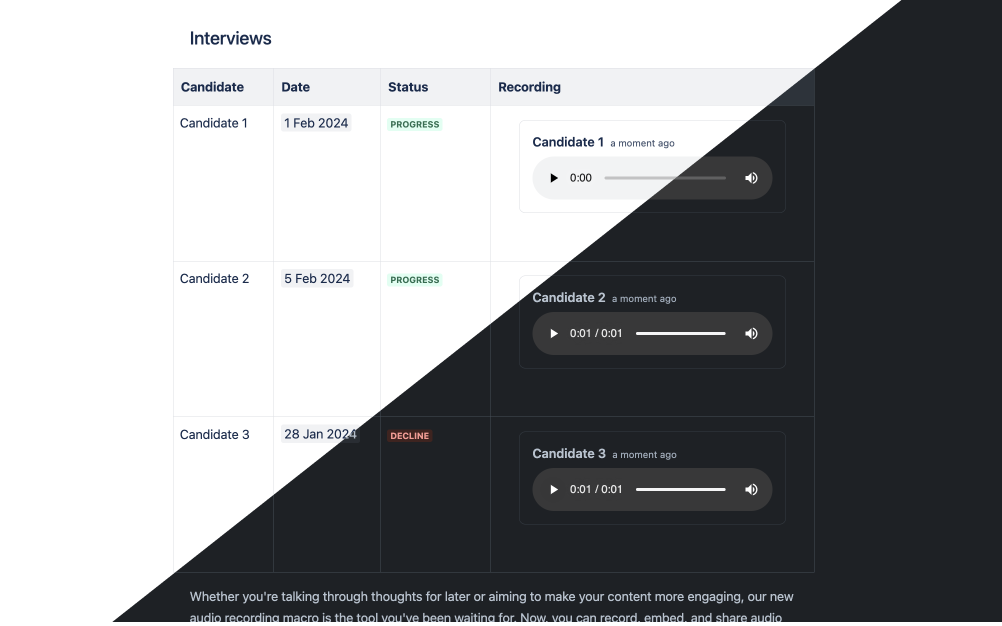Click Candidate 1 recording 'a moment ago' timestamp
Image resolution: width=1002 pixels, height=626 pixels.
click(x=642, y=143)
